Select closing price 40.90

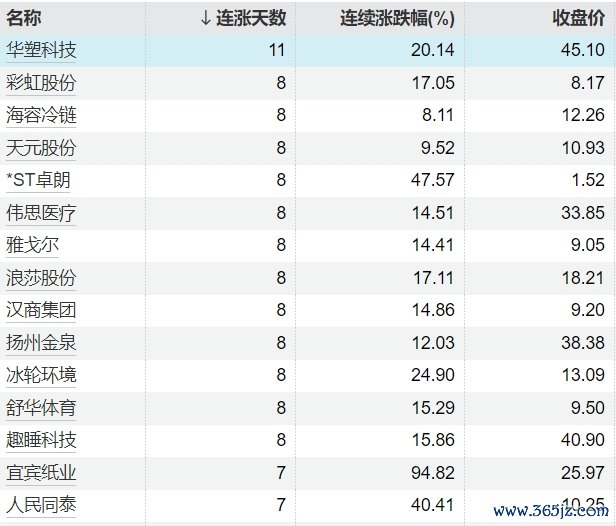pos(583,440)
